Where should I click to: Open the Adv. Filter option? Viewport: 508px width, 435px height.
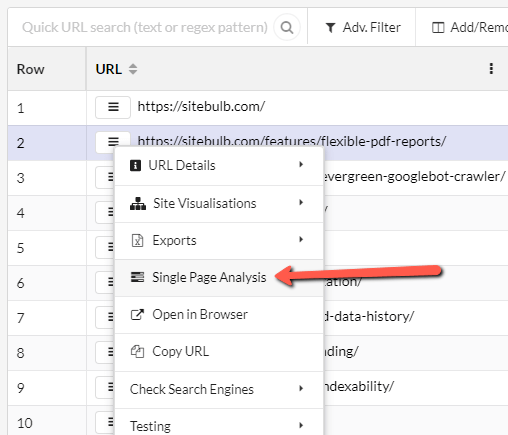click(363, 27)
